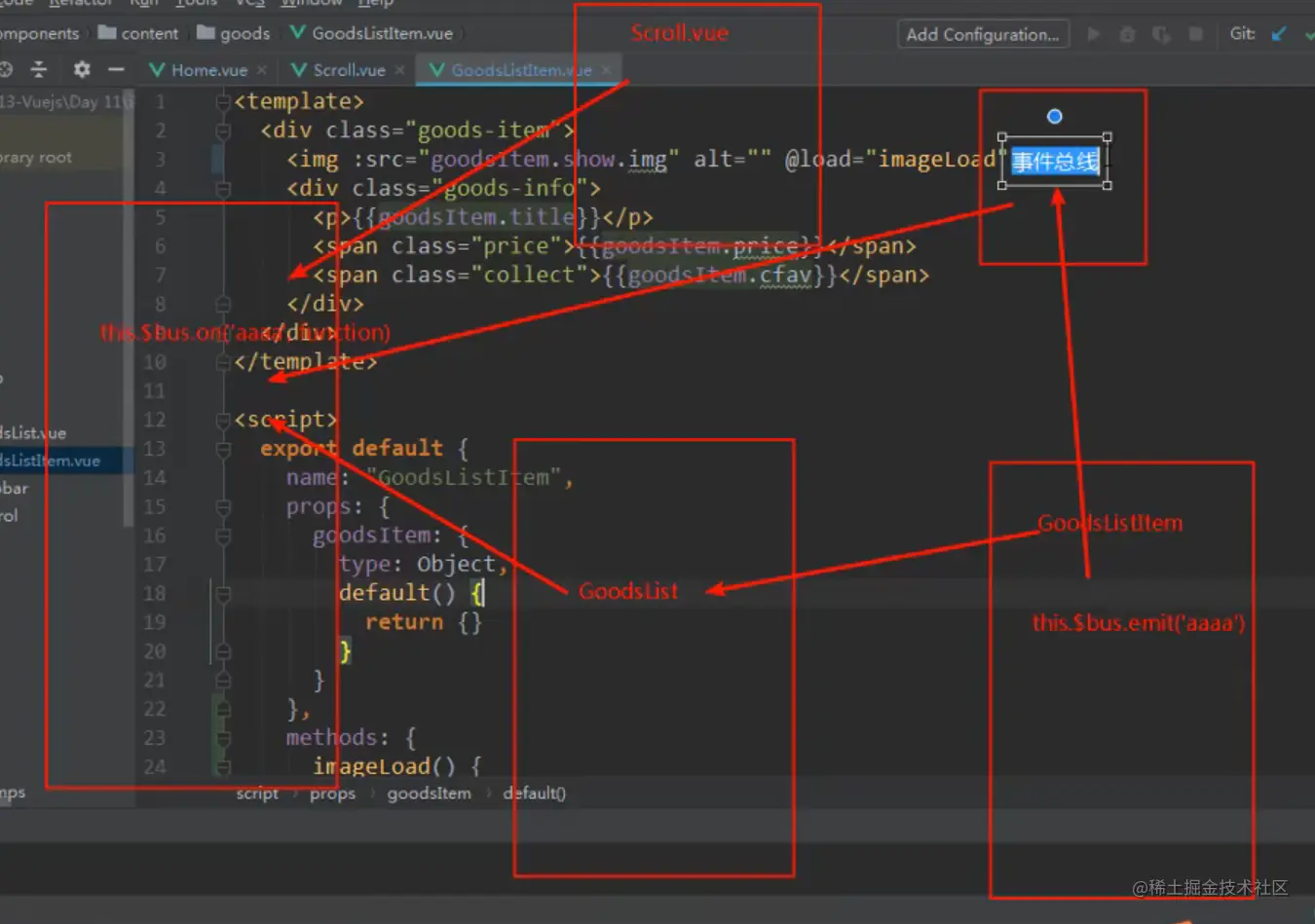
Task: Open the Tools menu
Action: tap(196, 3)
